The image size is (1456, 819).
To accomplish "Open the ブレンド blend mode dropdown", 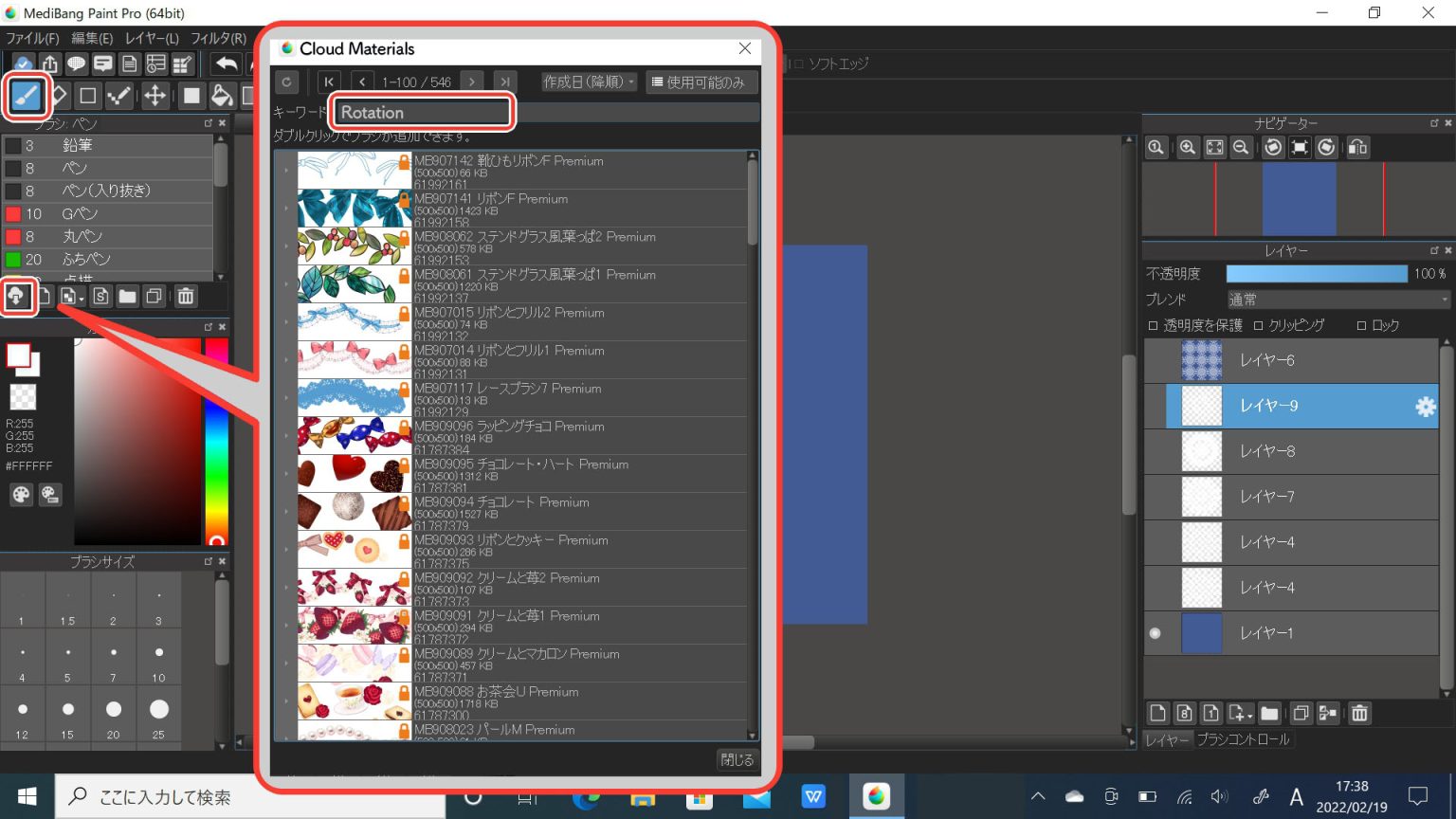I will (1337, 299).
